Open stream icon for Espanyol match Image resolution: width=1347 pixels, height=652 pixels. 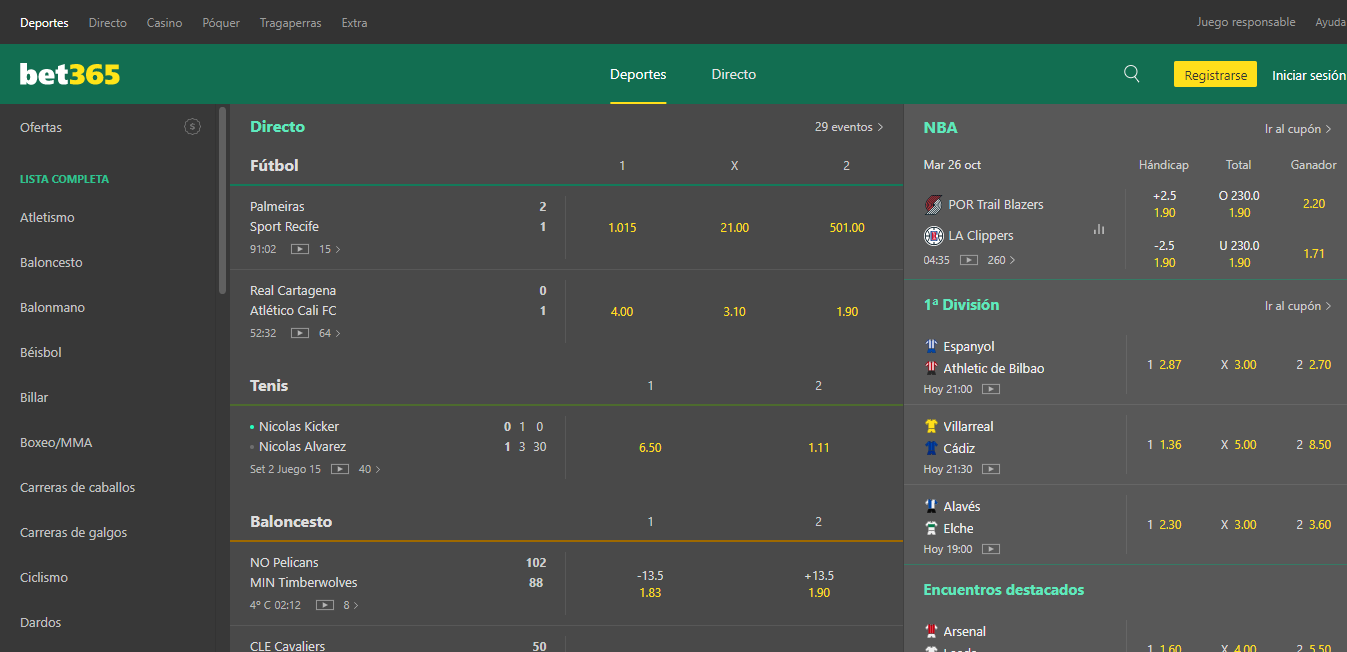[x=991, y=389]
